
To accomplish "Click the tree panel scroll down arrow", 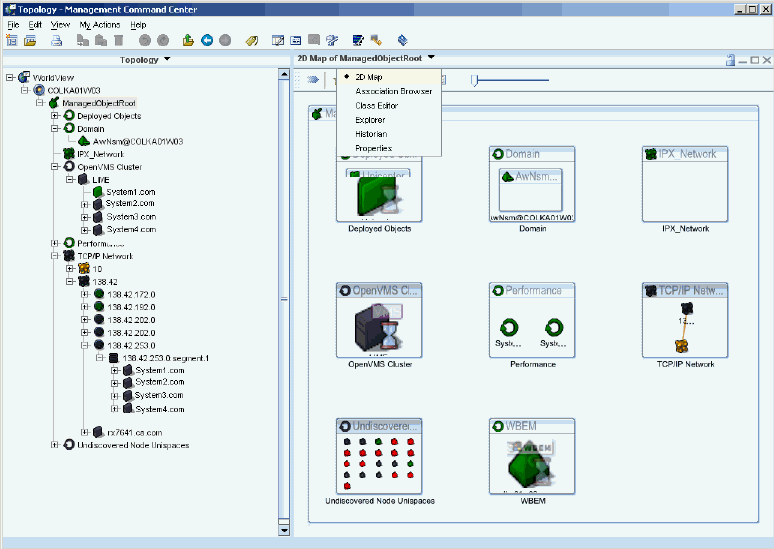I will (283, 530).
